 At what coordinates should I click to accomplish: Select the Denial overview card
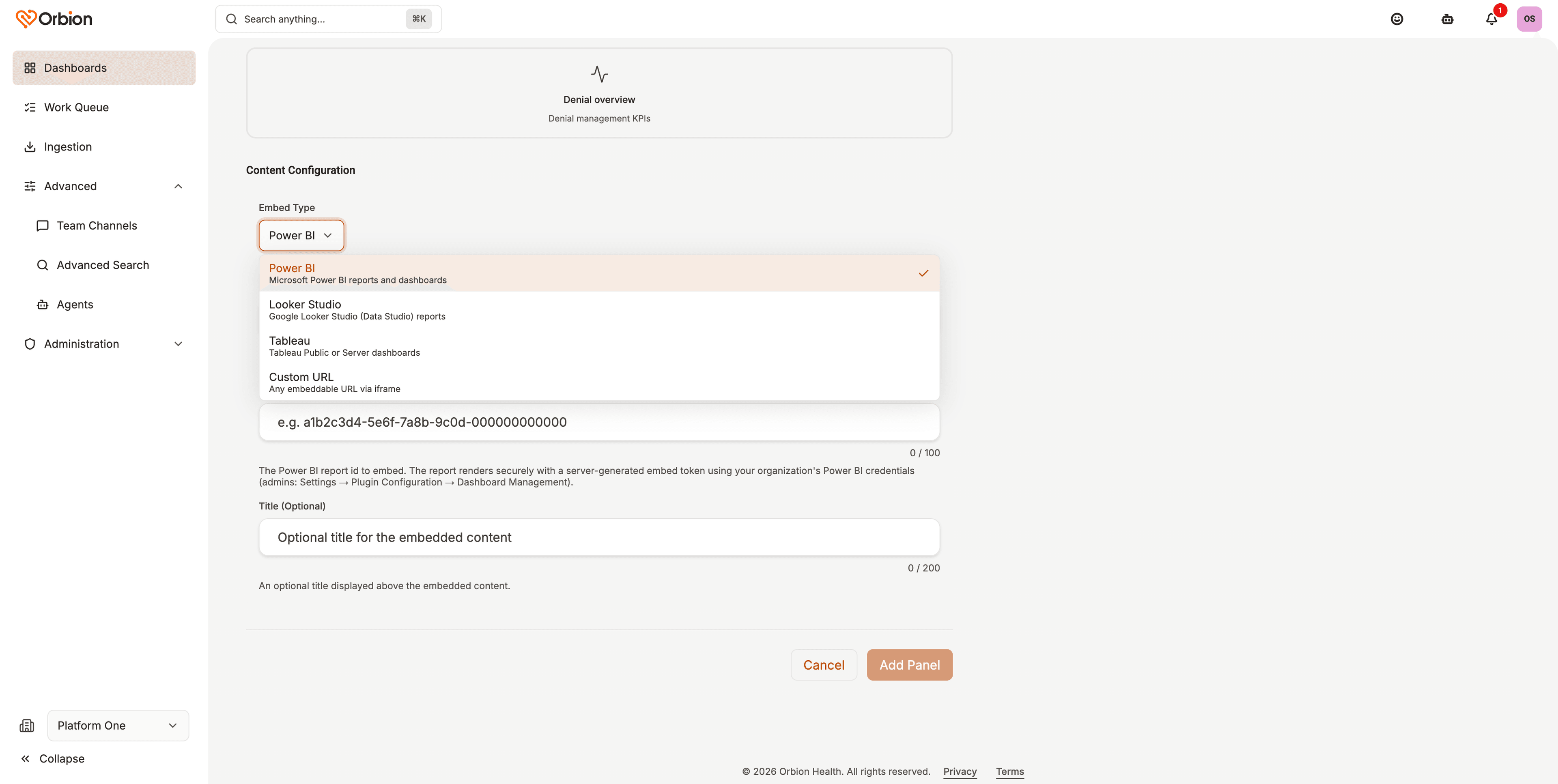coord(599,93)
